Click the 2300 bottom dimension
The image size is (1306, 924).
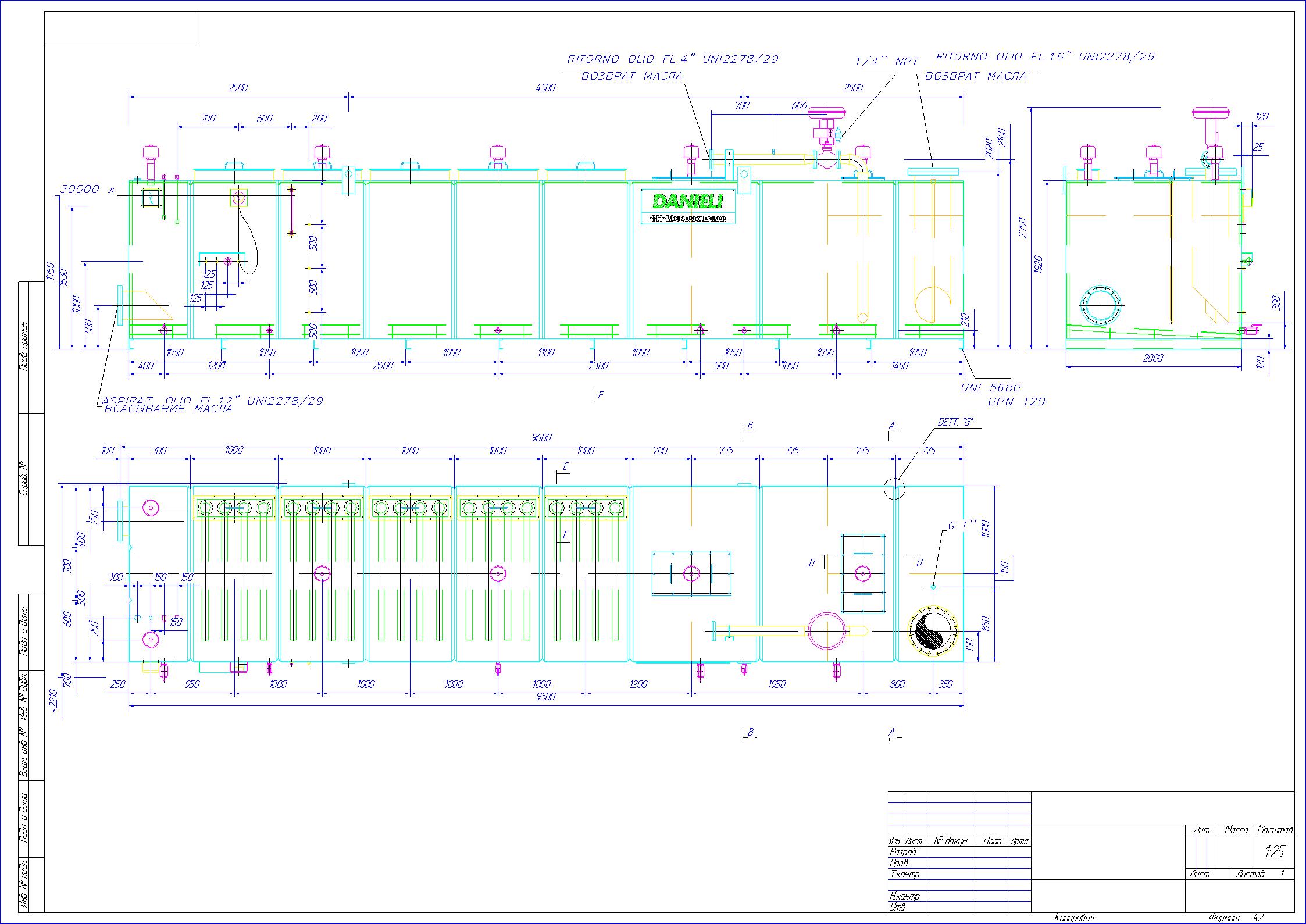(598, 366)
